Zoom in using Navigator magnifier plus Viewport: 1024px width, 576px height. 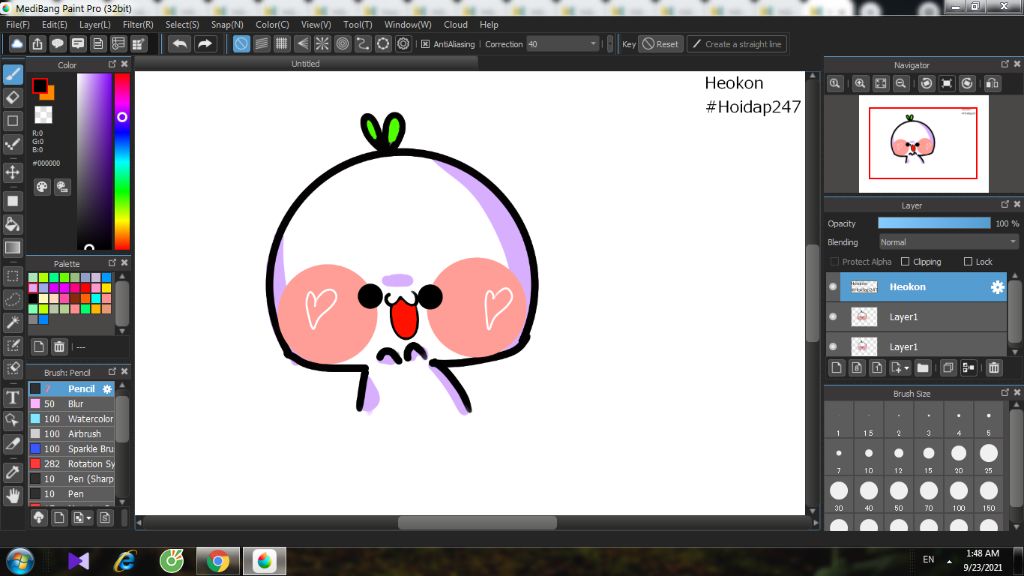click(860, 84)
